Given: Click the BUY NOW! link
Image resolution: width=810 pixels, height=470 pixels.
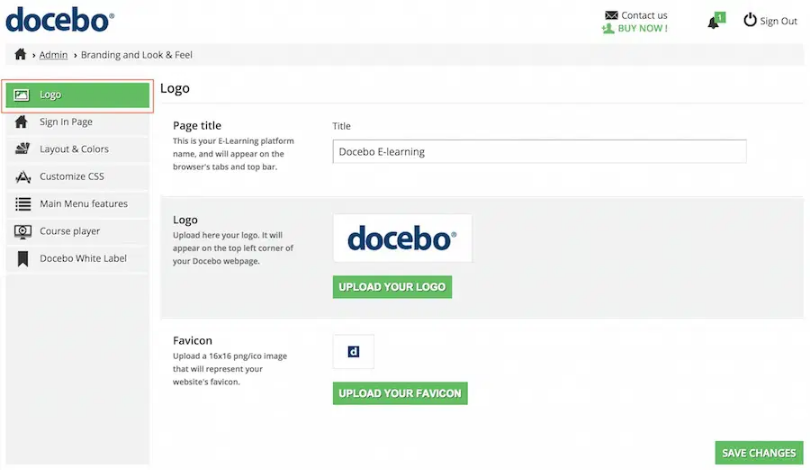Looking at the screenshot, I should click(x=642, y=28).
